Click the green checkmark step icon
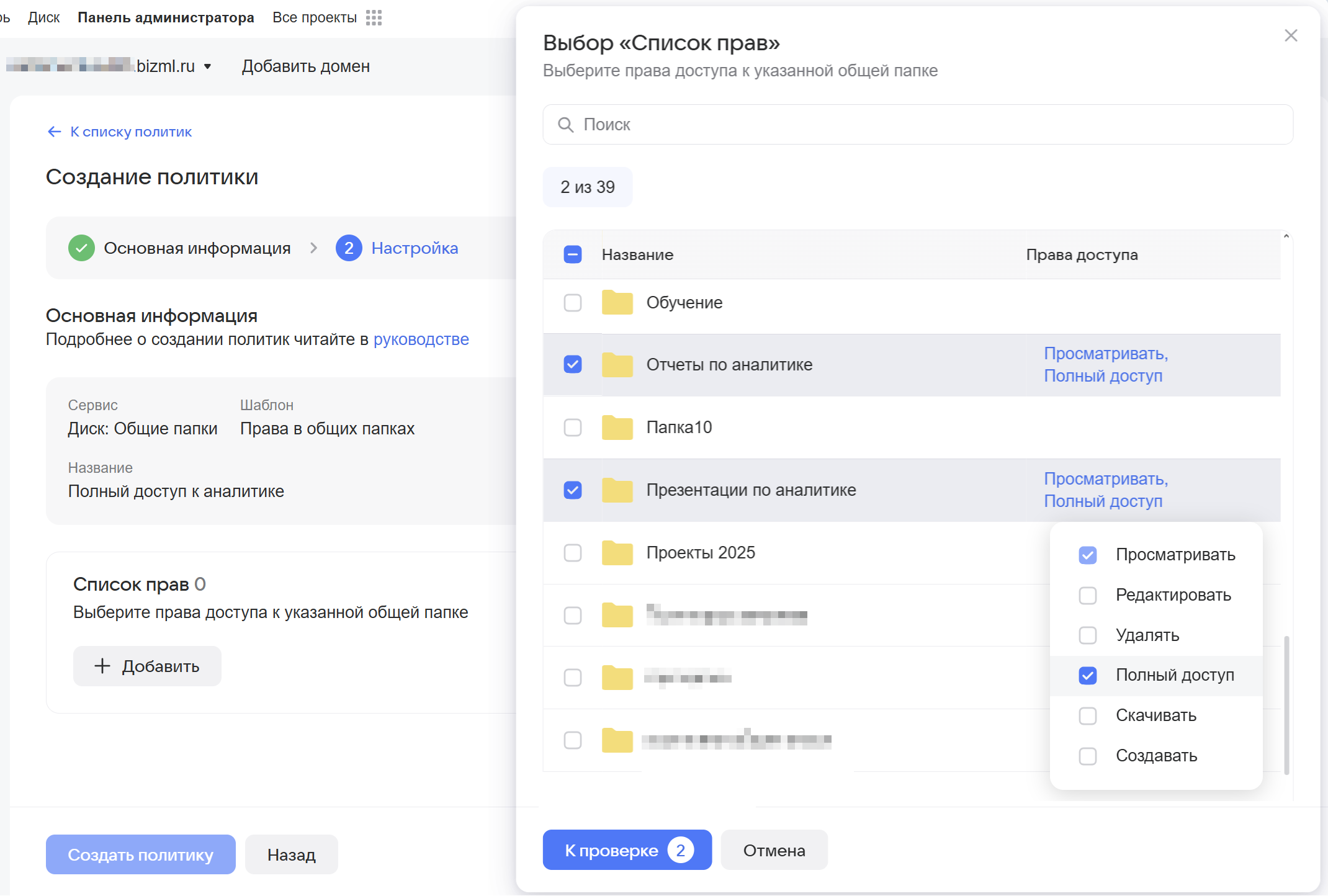This screenshot has height=896, width=1328. (x=81, y=248)
